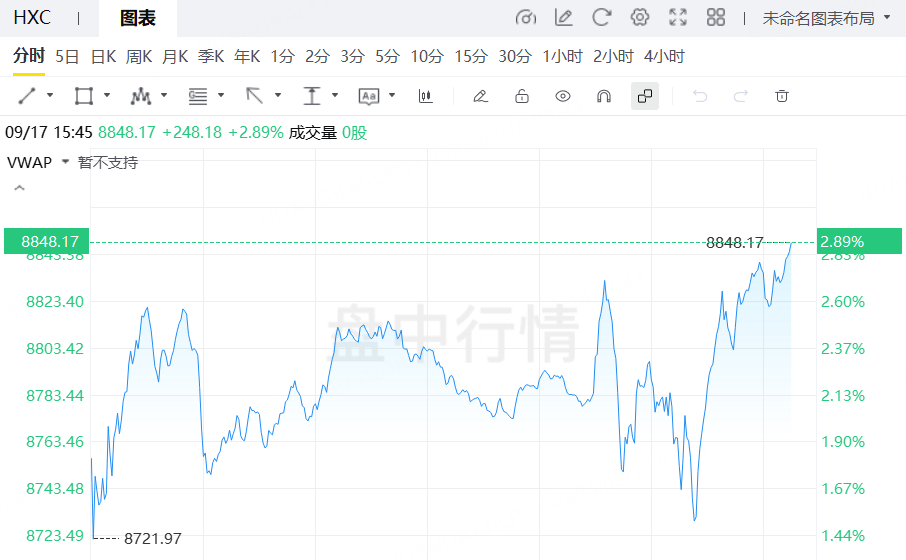Viewport: 906px width, 560px height.
Task: Toggle drawings visibility with eye icon
Action: coord(563,96)
